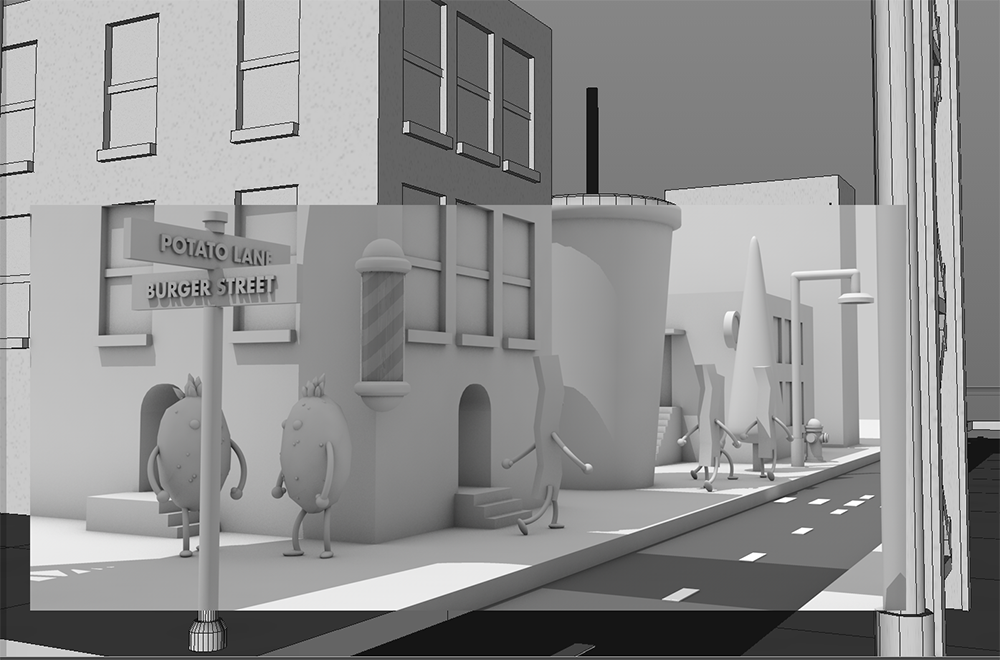The height and width of the screenshot is (660, 1000).
Task: Select the BURGER STREET street sign
Action: (x=214, y=288)
